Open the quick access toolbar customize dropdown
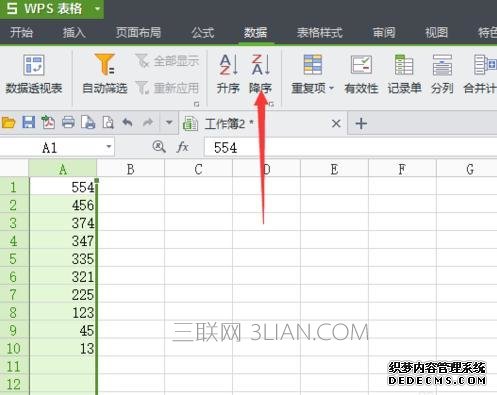 coord(169,123)
